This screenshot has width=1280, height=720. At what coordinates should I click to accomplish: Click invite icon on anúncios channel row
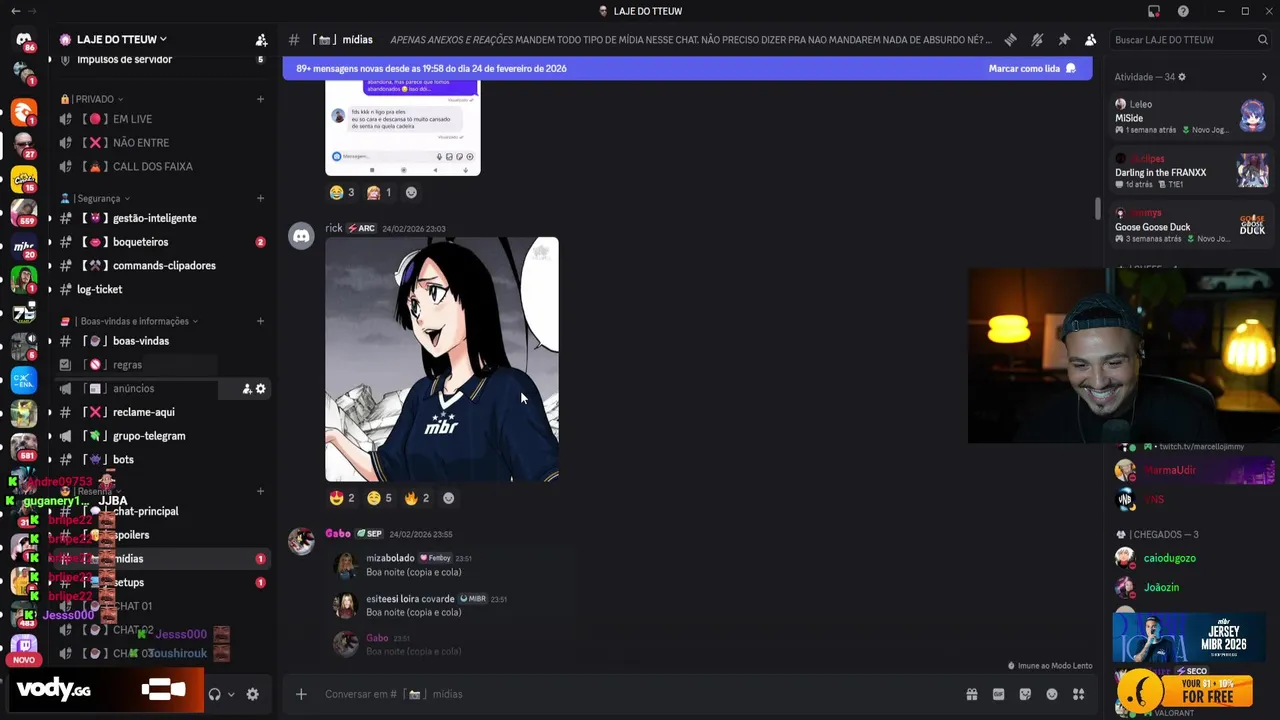pyautogui.click(x=246, y=389)
